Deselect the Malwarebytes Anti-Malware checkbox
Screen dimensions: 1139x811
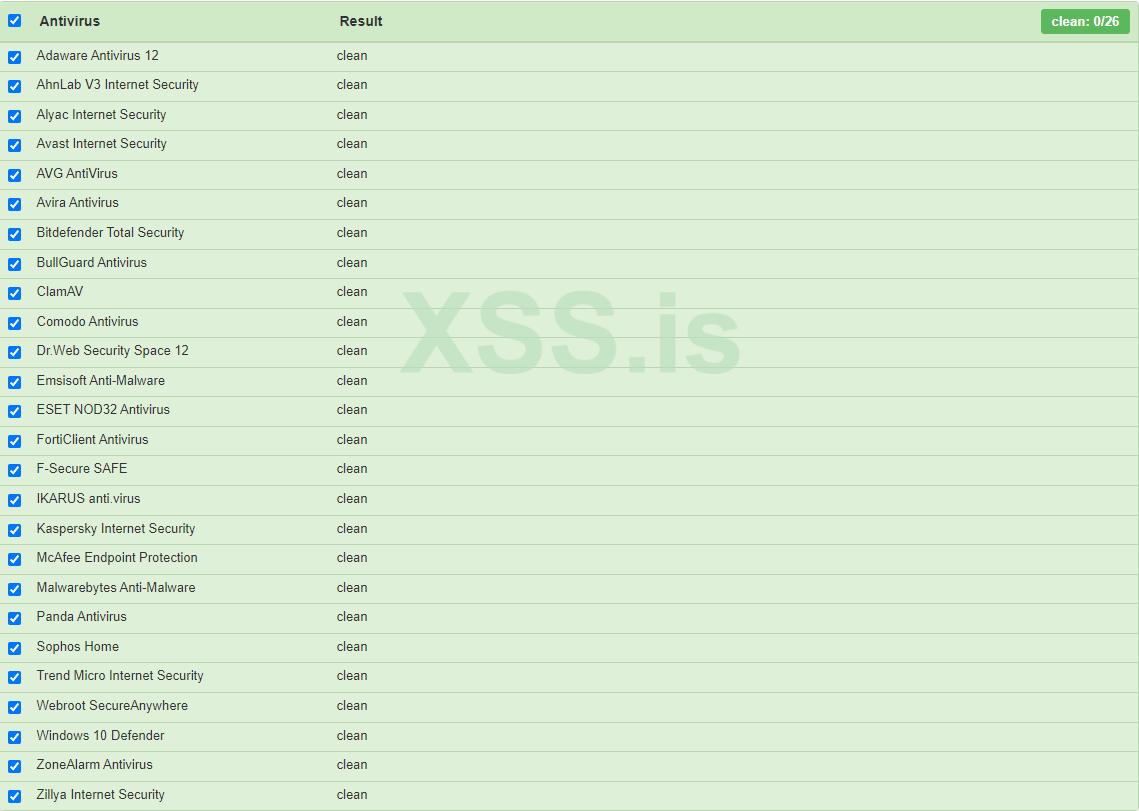click(x=14, y=589)
